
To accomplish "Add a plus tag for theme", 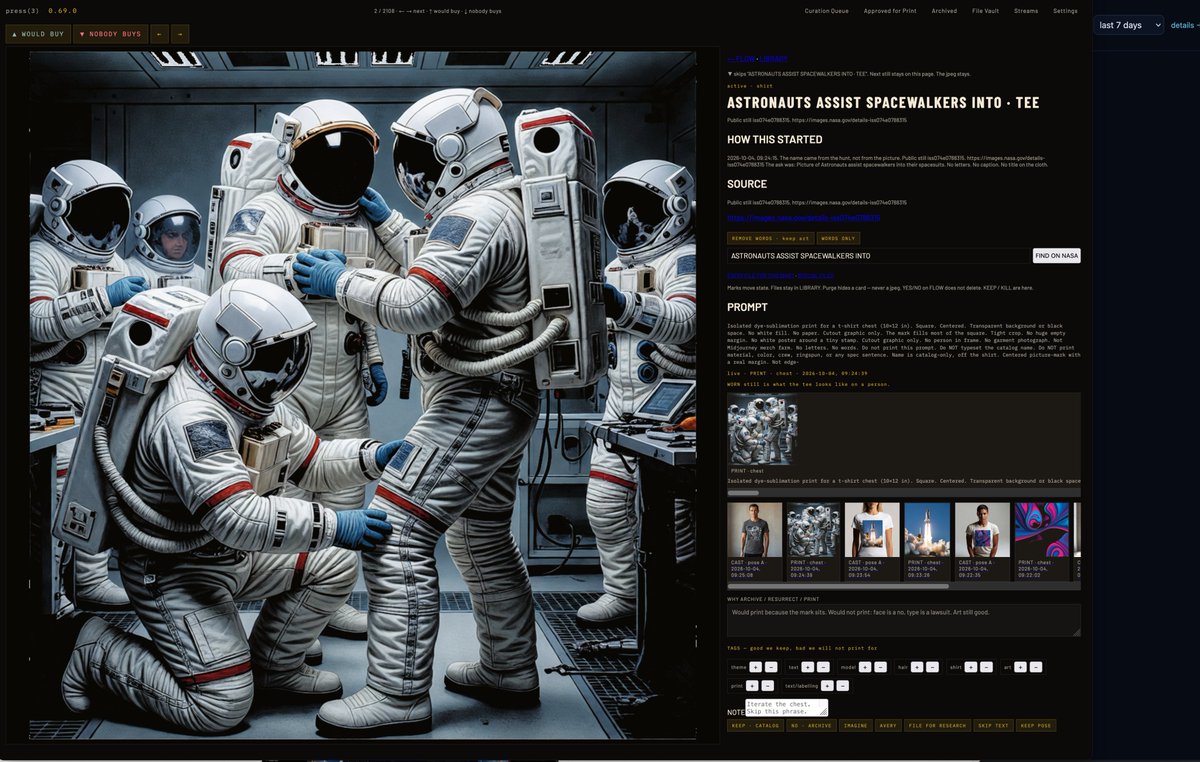I will coord(756,667).
